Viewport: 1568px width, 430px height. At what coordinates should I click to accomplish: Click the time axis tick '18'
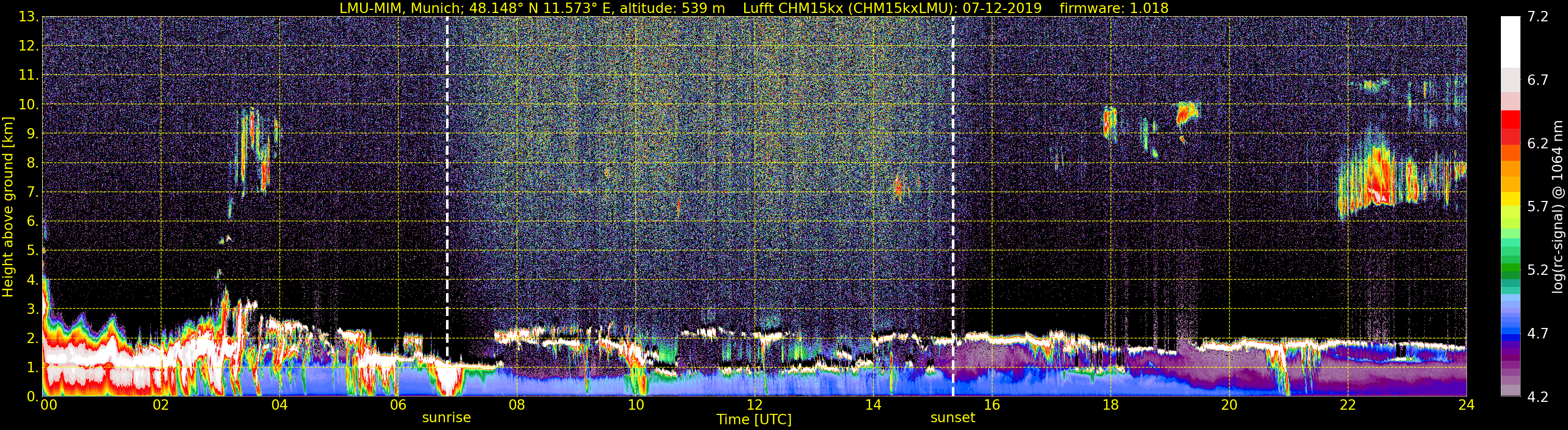(1110, 406)
